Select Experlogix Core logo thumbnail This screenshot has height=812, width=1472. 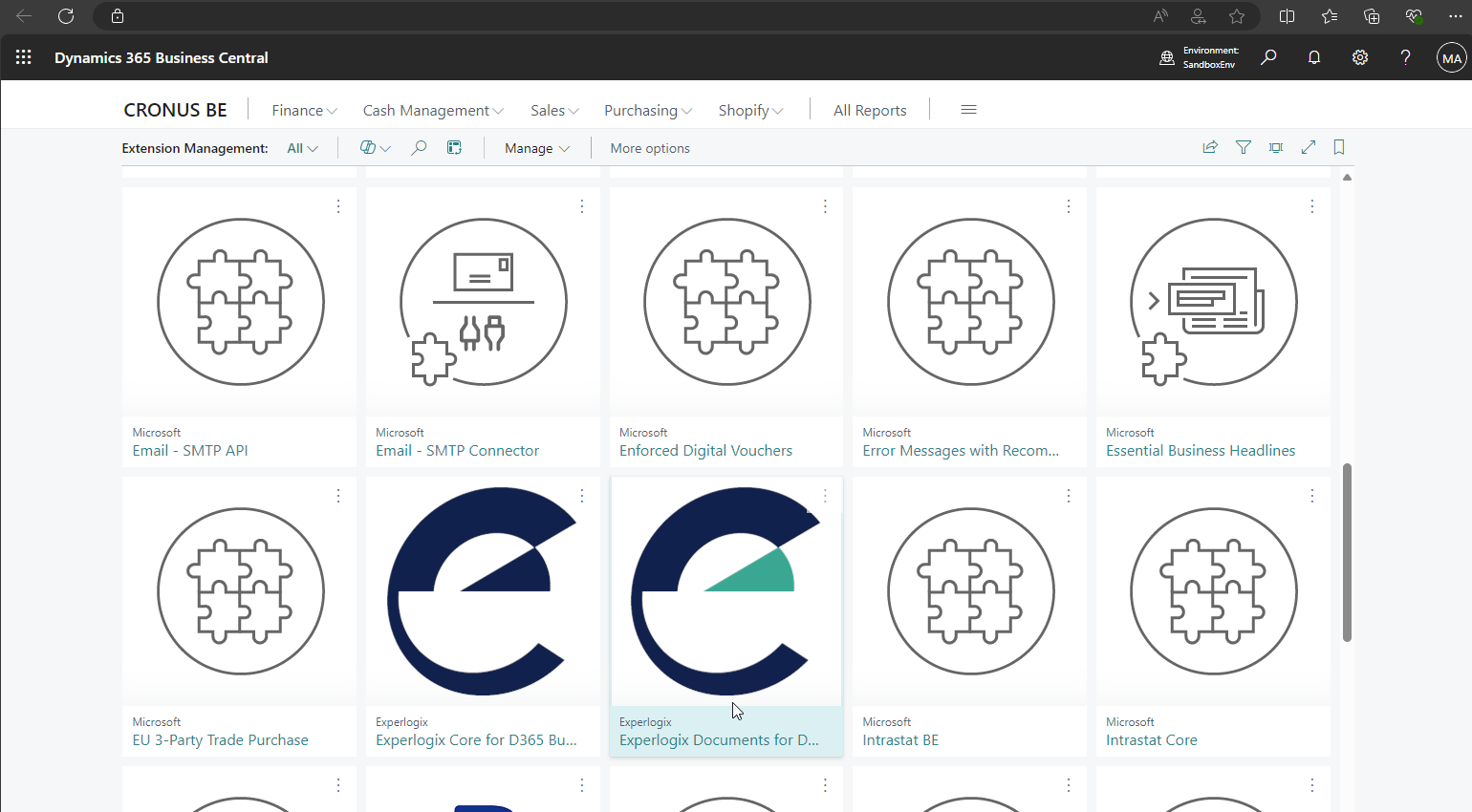(x=483, y=591)
